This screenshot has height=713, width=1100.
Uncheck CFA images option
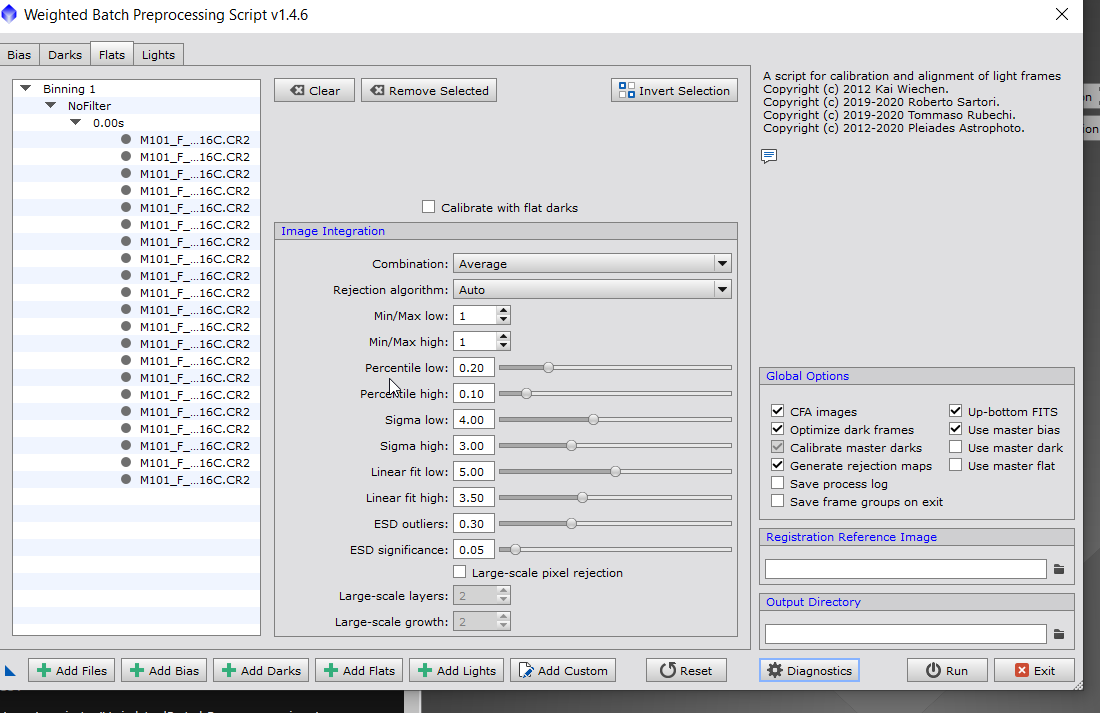coord(777,411)
